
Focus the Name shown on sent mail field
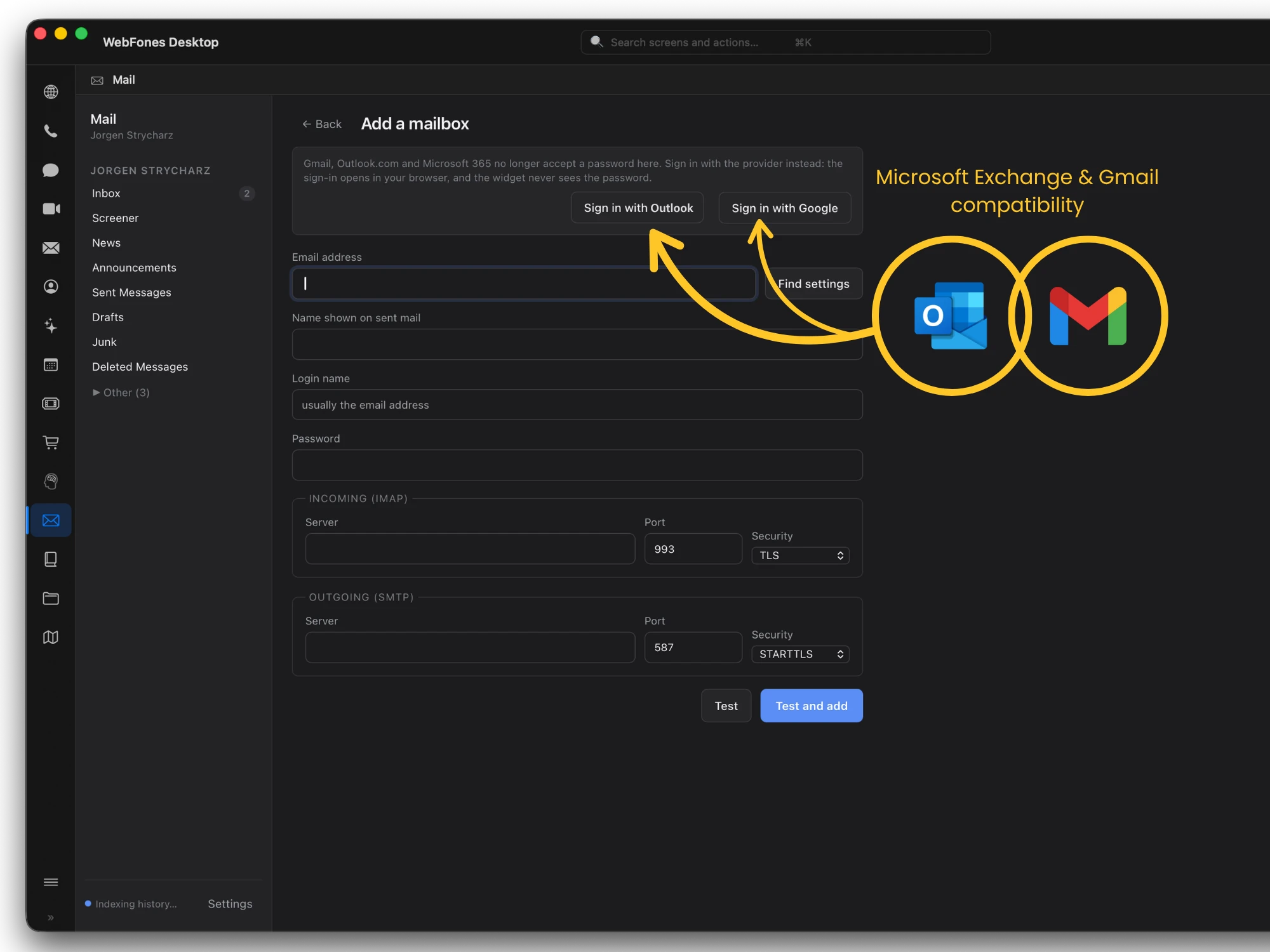[x=577, y=345]
